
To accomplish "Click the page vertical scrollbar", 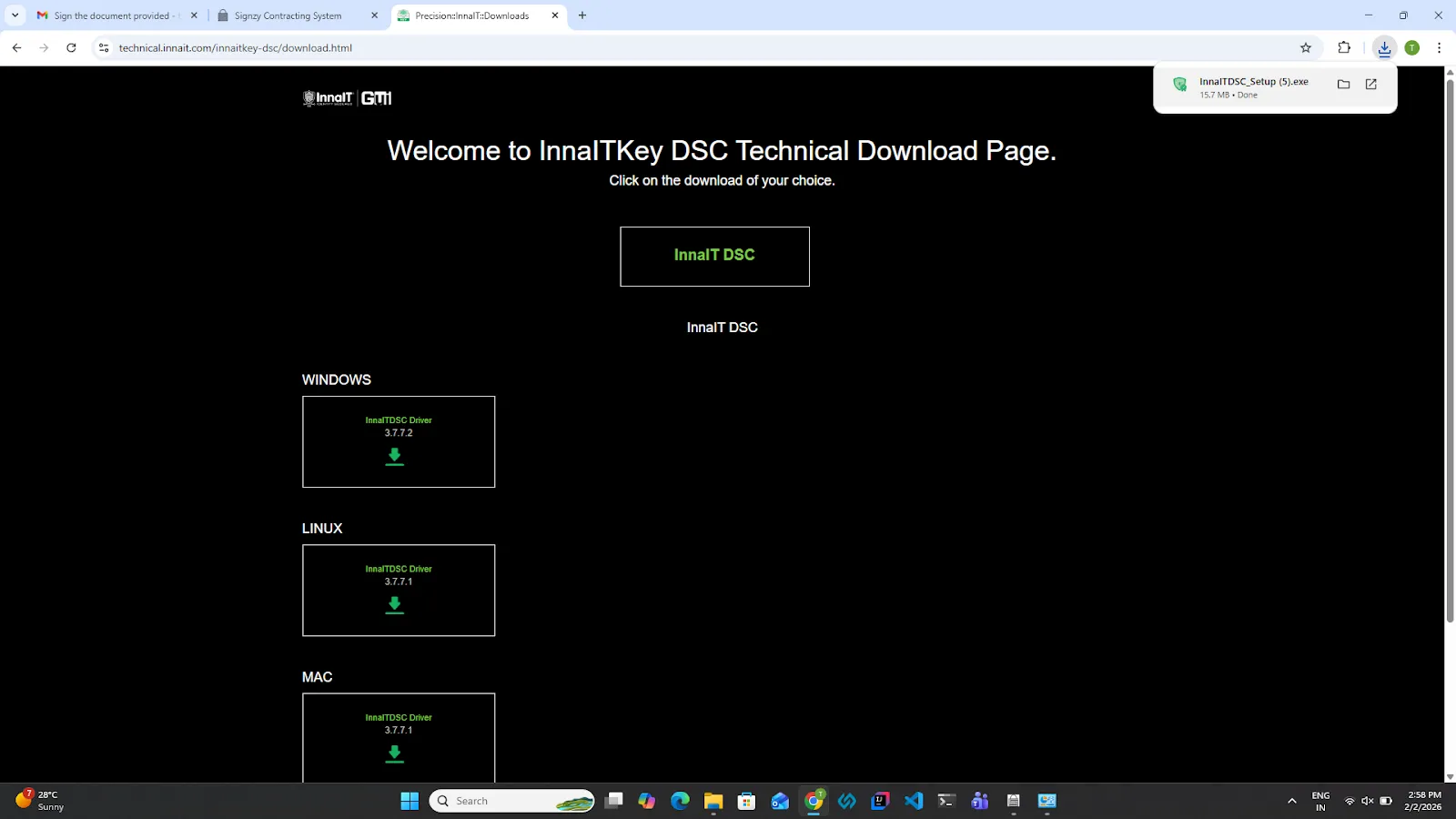I will pyautogui.click(x=1450, y=350).
